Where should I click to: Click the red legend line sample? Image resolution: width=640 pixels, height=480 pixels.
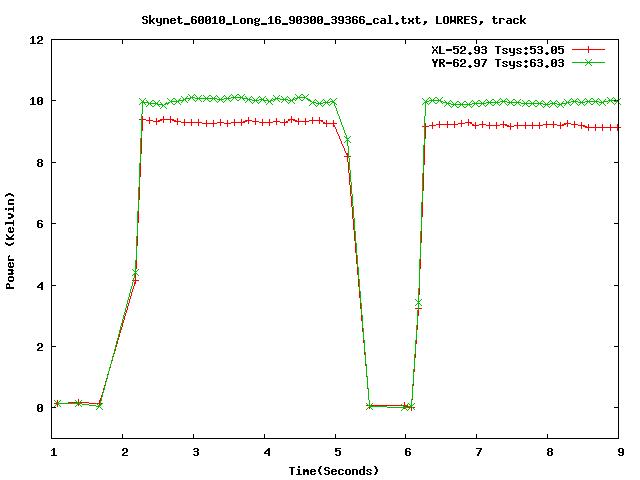pyautogui.click(x=588, y=50)
